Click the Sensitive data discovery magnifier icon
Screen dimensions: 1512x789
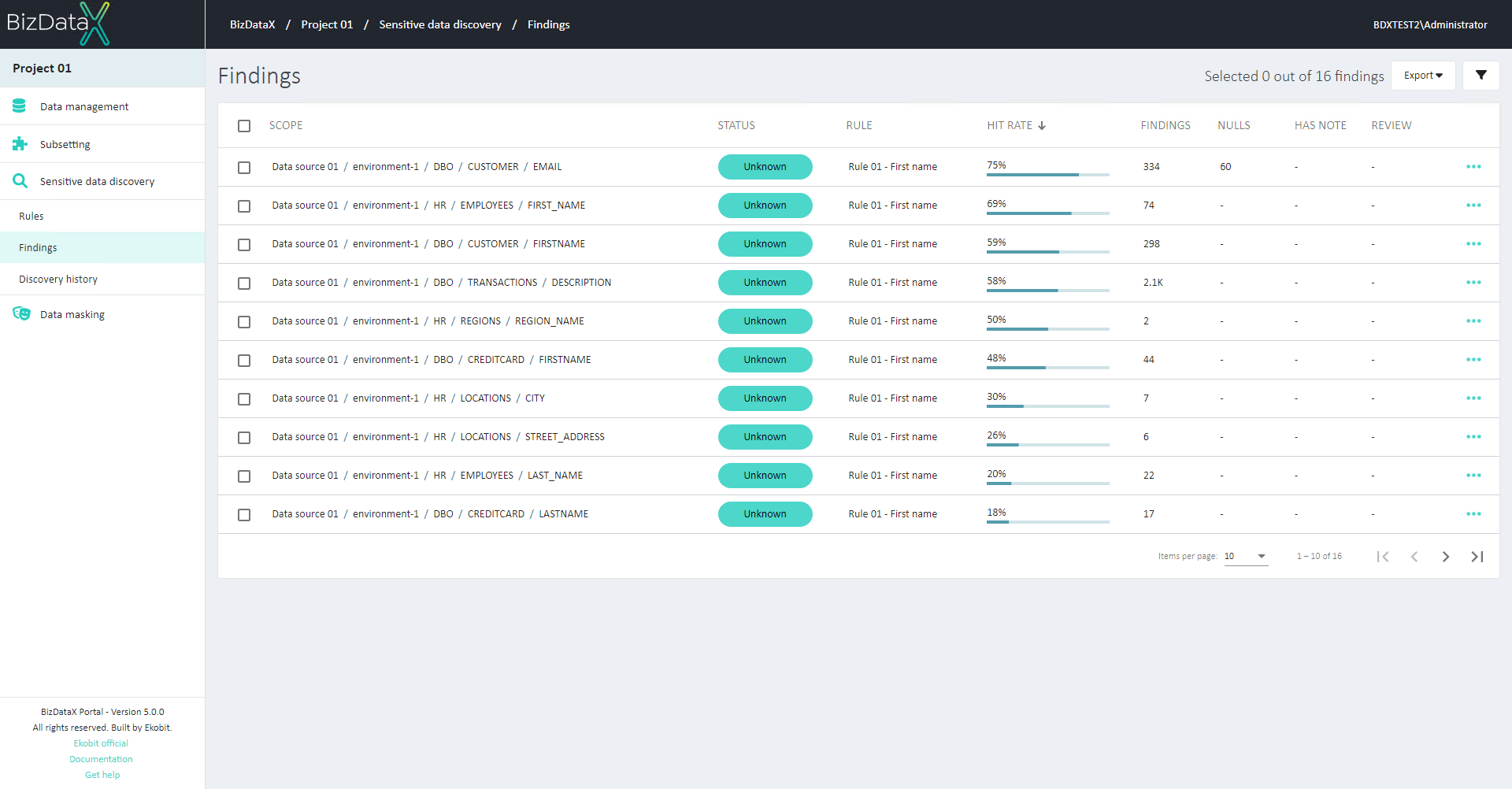20,181
